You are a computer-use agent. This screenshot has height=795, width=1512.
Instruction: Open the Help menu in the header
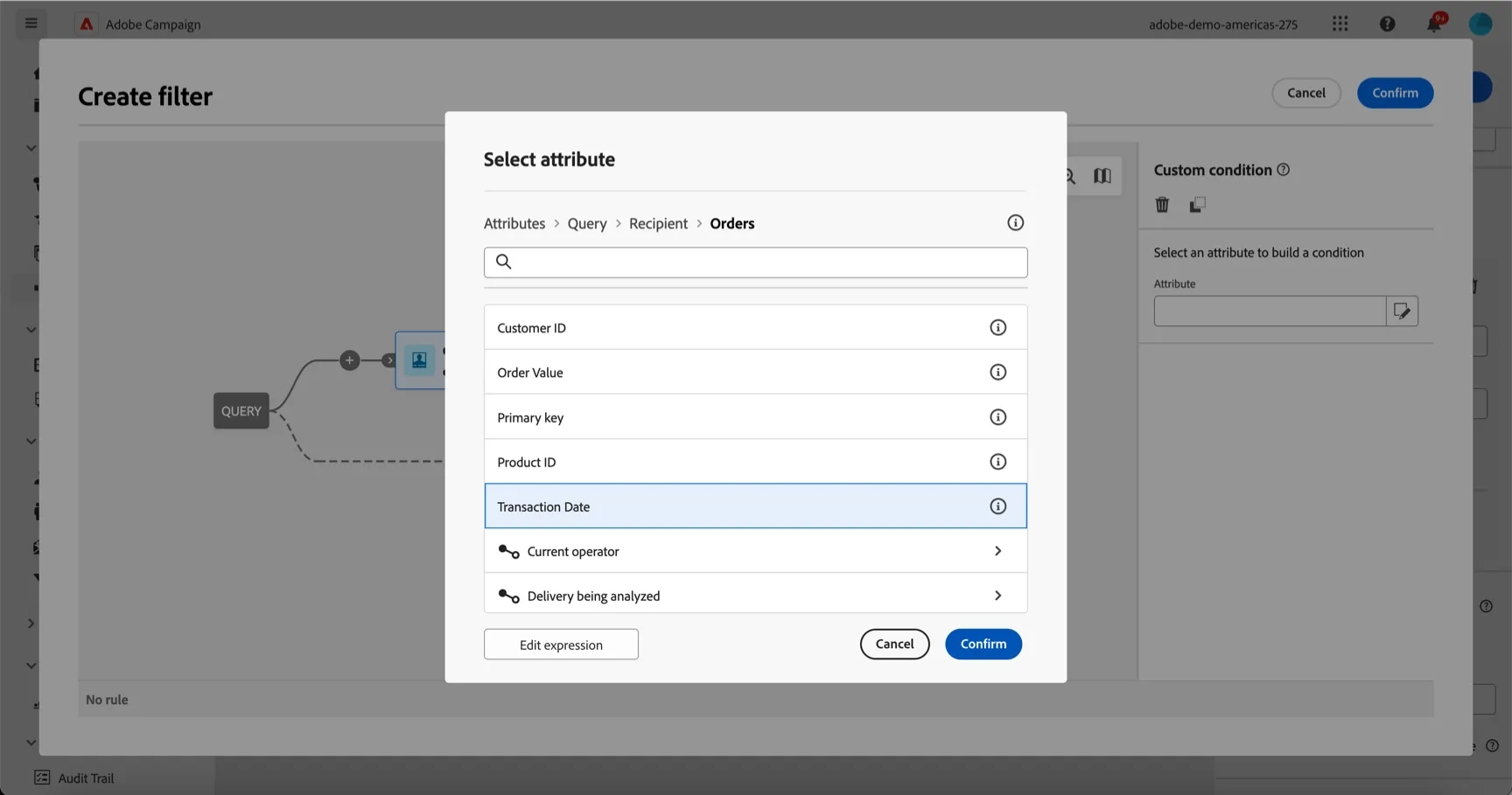1387,24
